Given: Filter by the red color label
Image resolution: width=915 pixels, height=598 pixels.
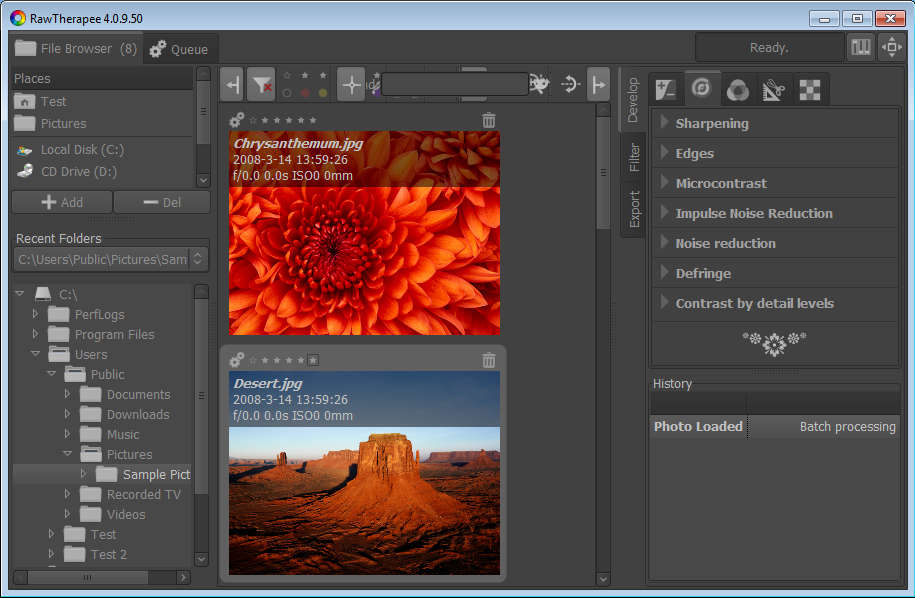Looking at the screenshot, I should 304,93.
